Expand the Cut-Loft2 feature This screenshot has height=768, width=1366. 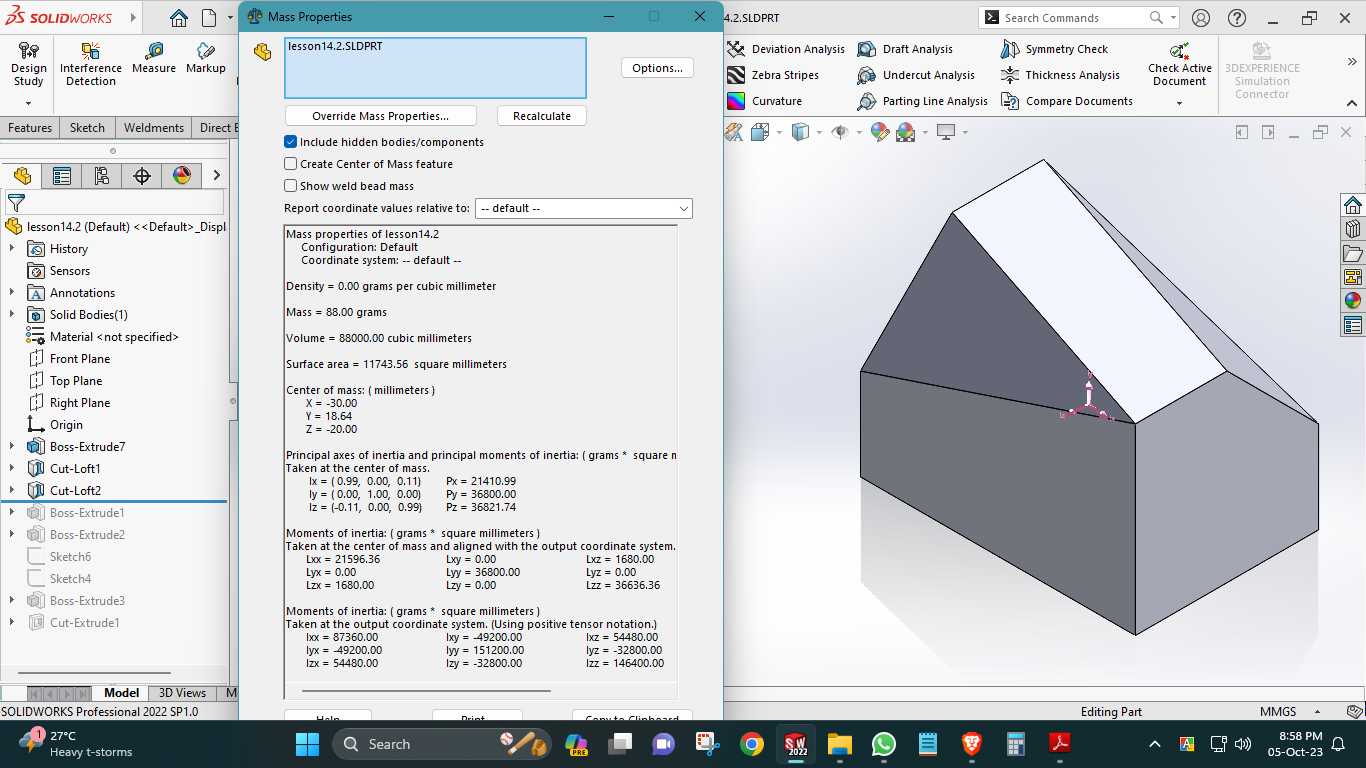pyautogui.click(x=12, y=491)
